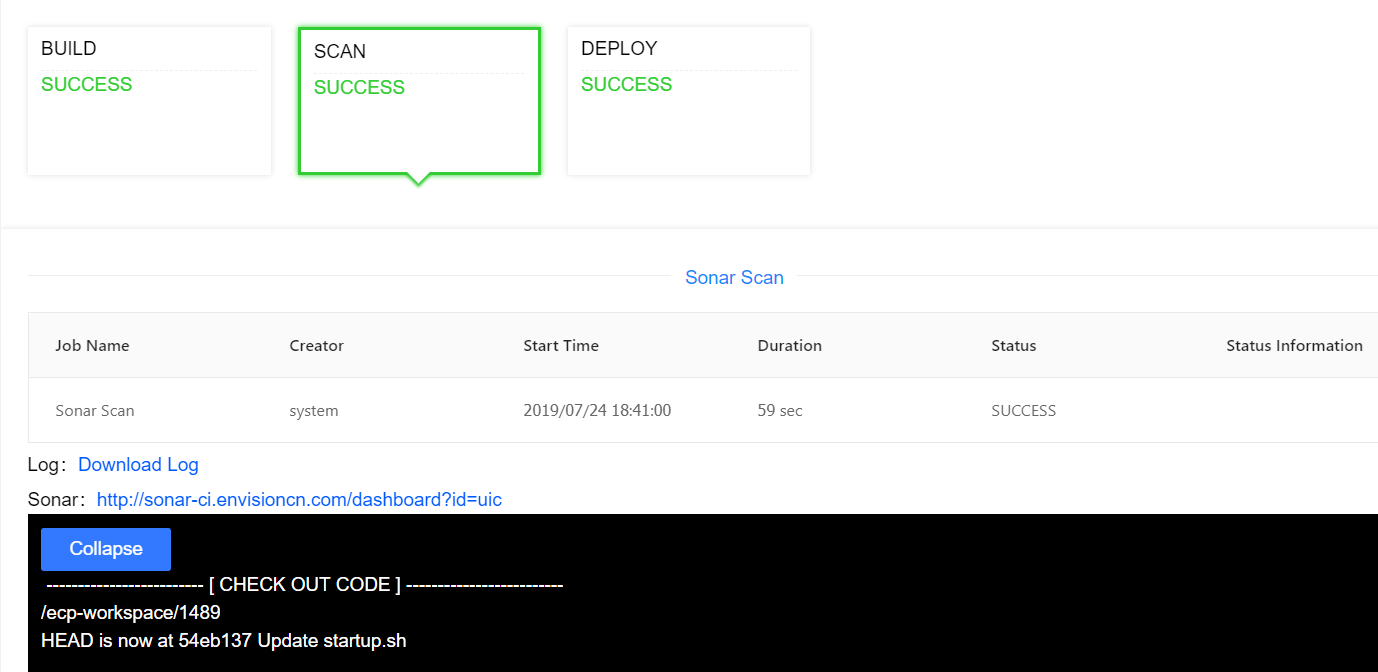
Task: Open the sonar-ci dashboard URL link
Action: point(299,499)
